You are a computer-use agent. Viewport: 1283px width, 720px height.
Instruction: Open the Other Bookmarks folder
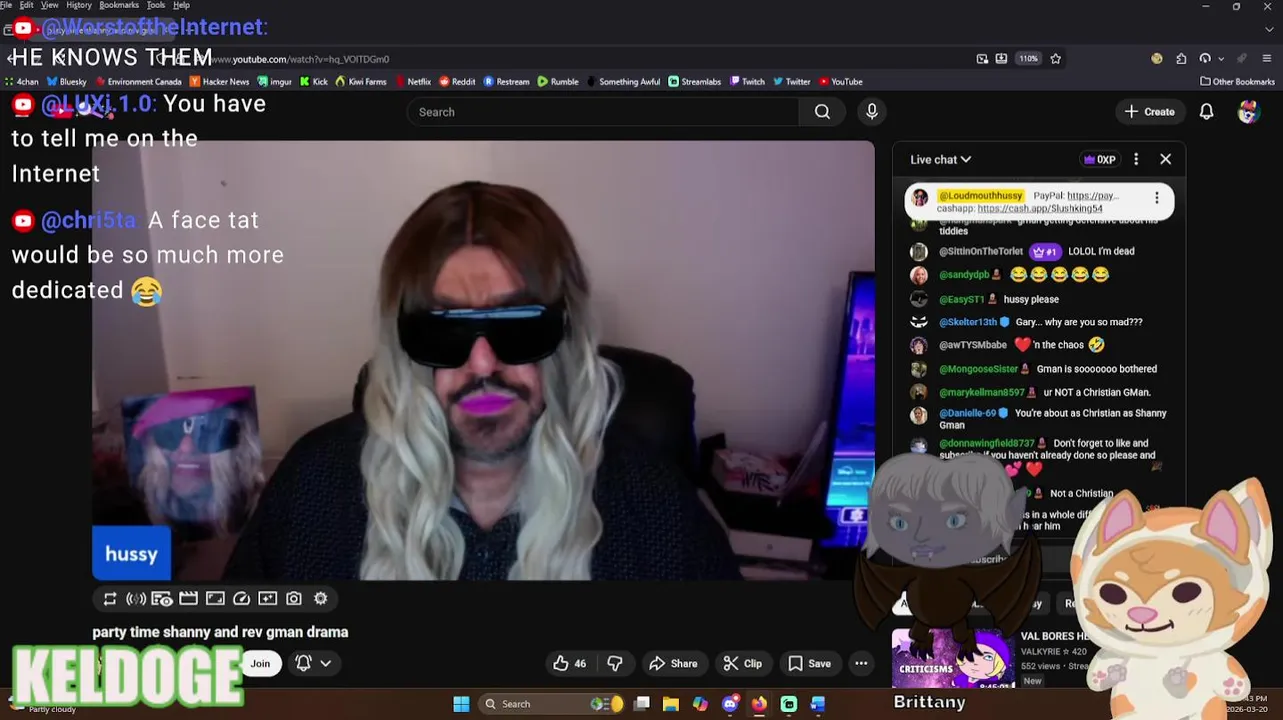coord(1237,82)
